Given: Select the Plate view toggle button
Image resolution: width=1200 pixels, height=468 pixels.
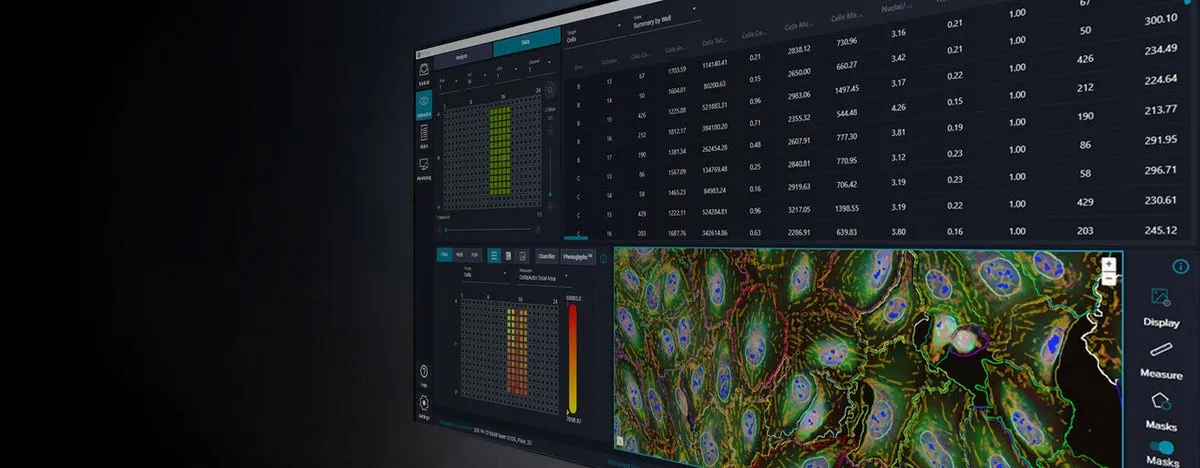Looking at the screenshot, I should tap(444, 255).
